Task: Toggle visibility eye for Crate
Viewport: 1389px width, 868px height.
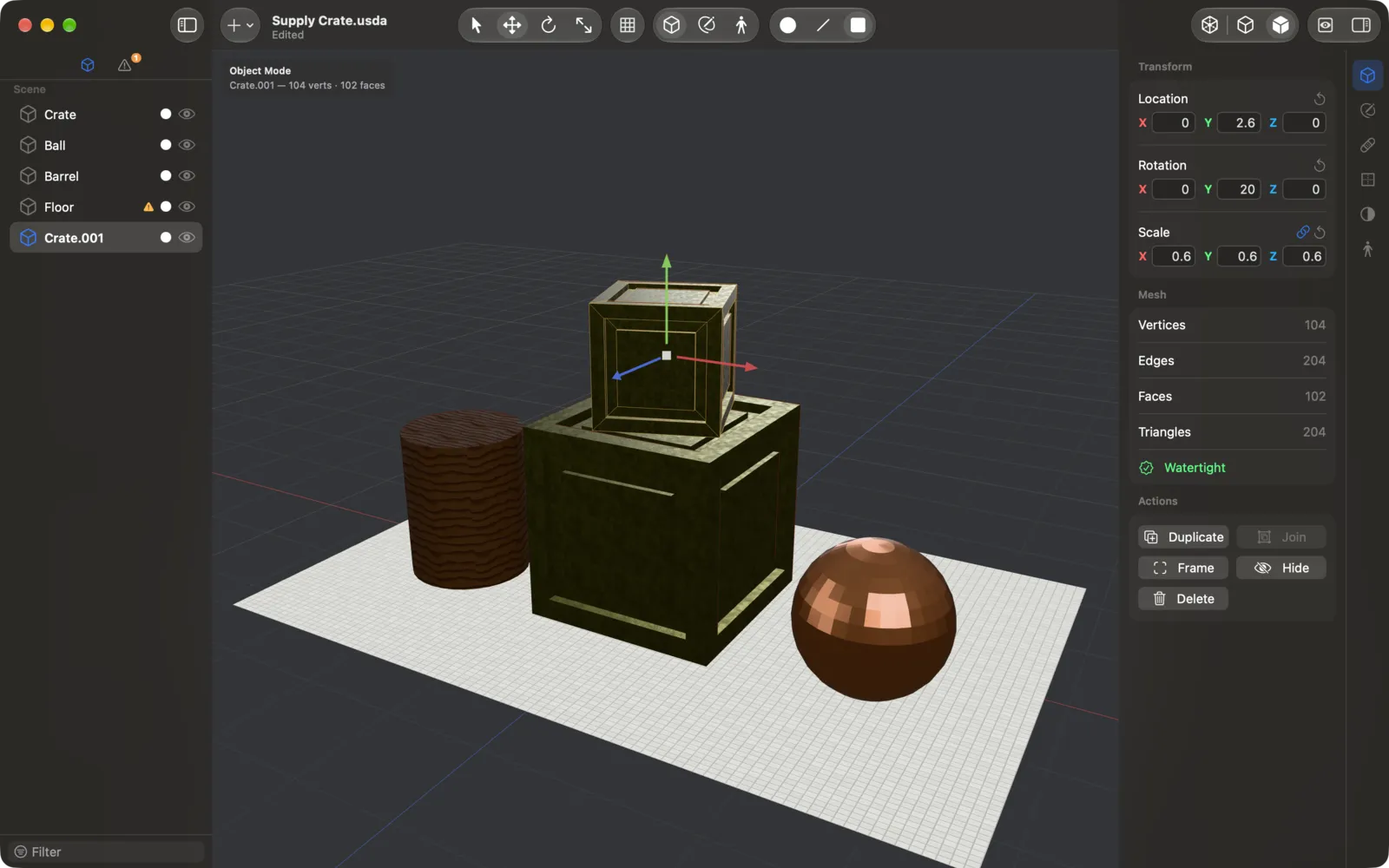Action: (187, 115)
